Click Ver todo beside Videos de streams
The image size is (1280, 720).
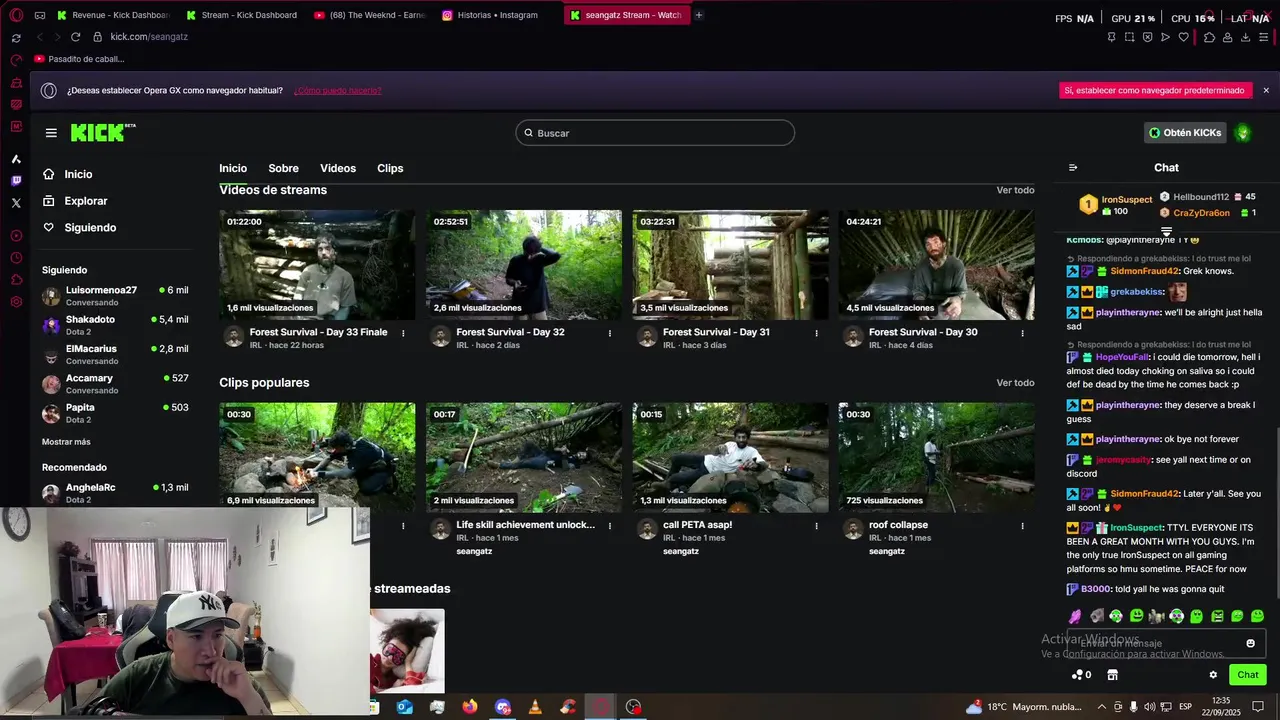pos(1015,190)
